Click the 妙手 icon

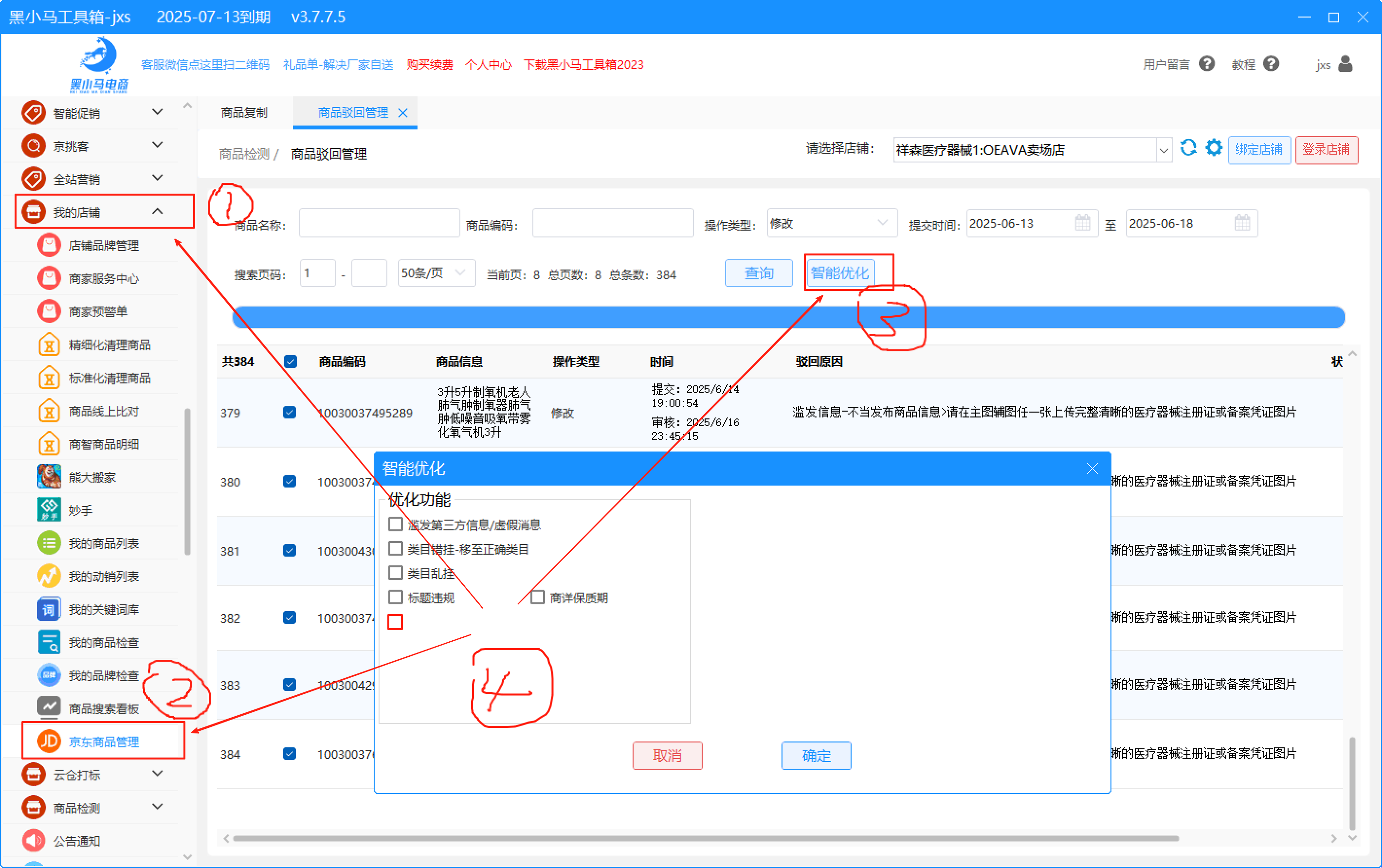(x=49, y=510)
